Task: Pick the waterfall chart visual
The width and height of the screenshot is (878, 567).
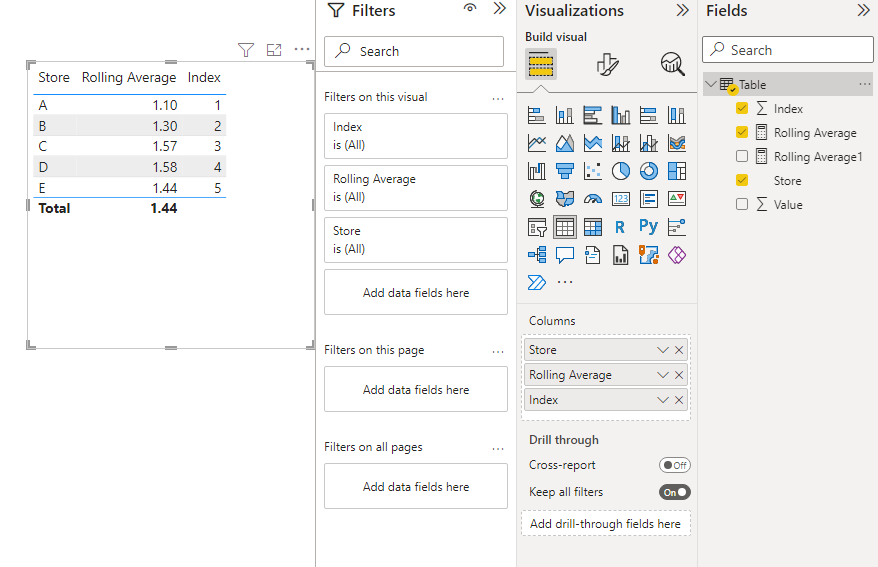Action: point(536,171)
